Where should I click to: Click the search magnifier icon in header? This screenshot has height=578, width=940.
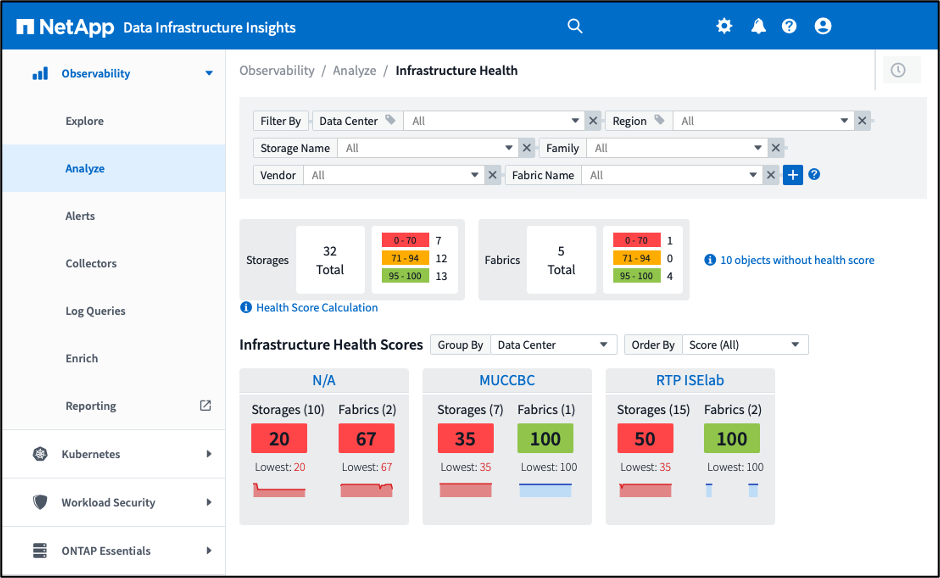[575, 26]
